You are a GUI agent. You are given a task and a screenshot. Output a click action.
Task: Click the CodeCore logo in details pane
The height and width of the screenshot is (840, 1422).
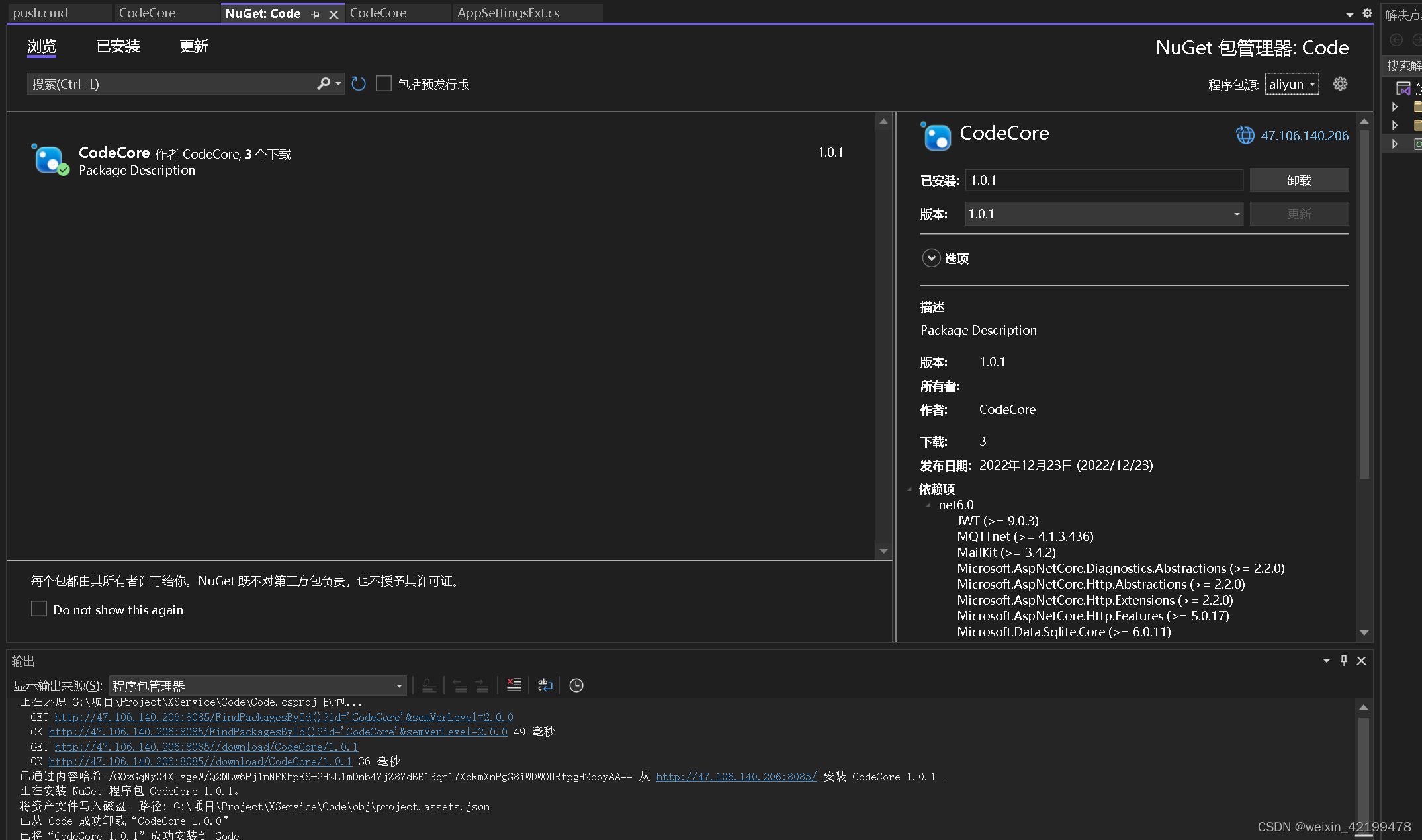[x=936, y=136]
